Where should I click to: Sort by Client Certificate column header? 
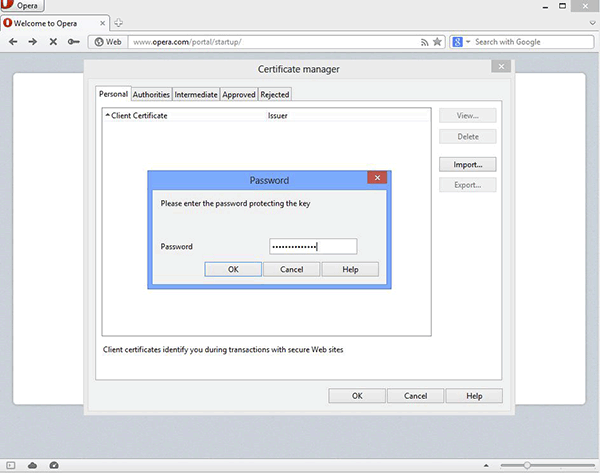click(184, 116)
